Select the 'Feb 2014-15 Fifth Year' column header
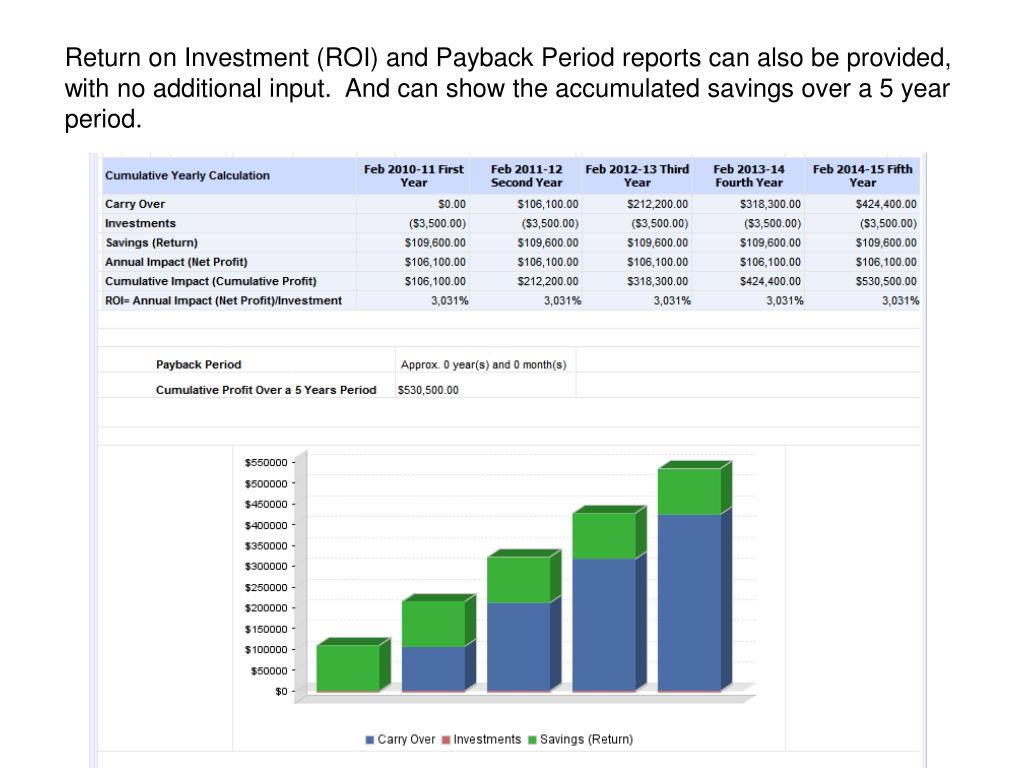1024x768 pixels. click(x=862, y=176)
